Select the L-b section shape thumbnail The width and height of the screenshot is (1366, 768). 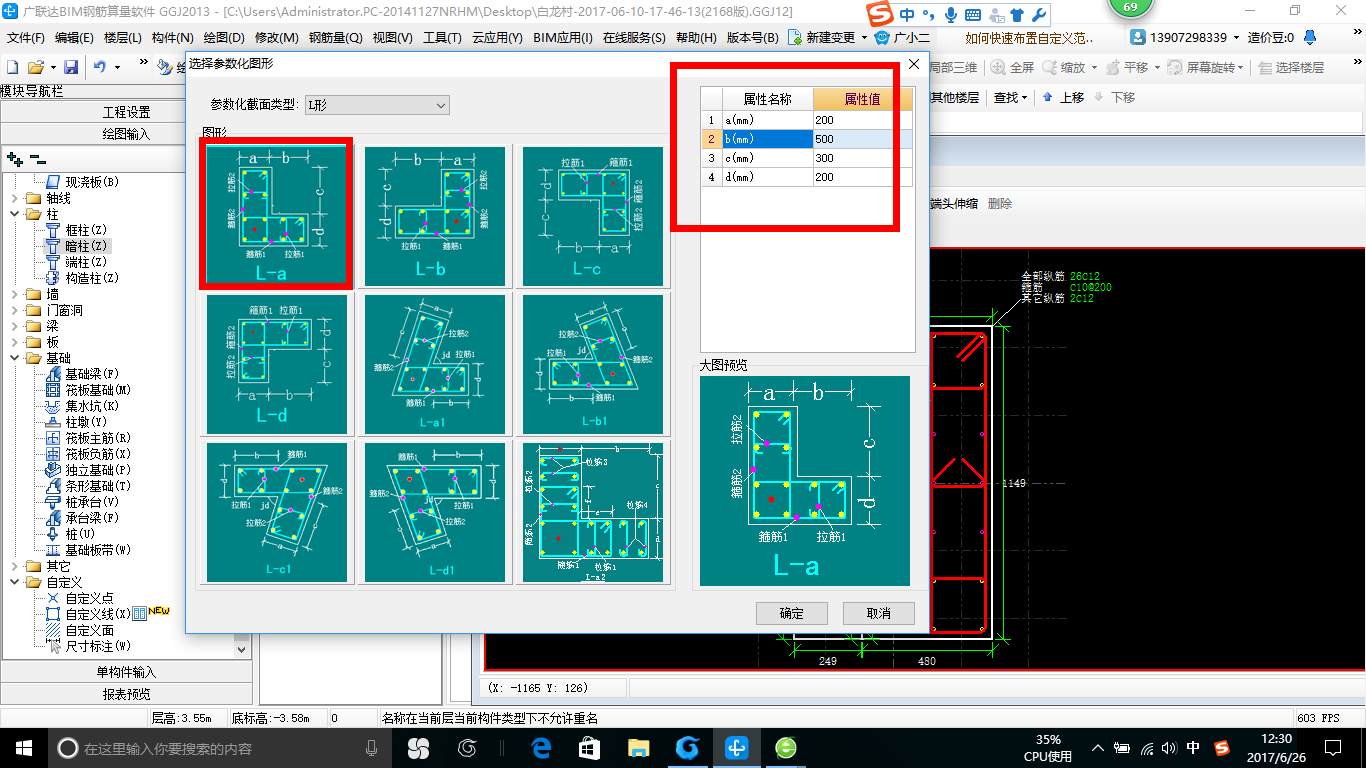tap(435, 216)
